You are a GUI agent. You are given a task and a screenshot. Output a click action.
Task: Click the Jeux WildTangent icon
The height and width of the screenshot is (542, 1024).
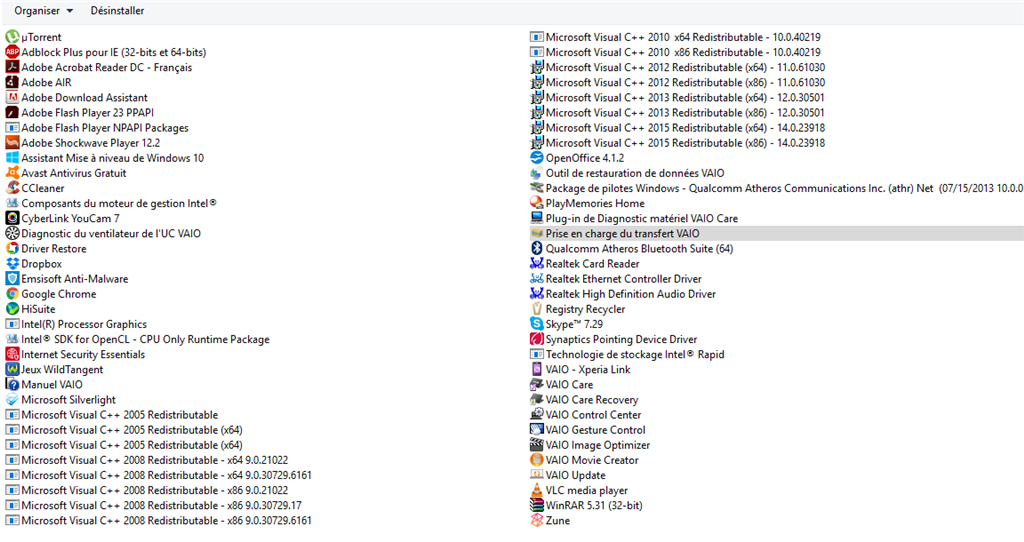point(12,370)
